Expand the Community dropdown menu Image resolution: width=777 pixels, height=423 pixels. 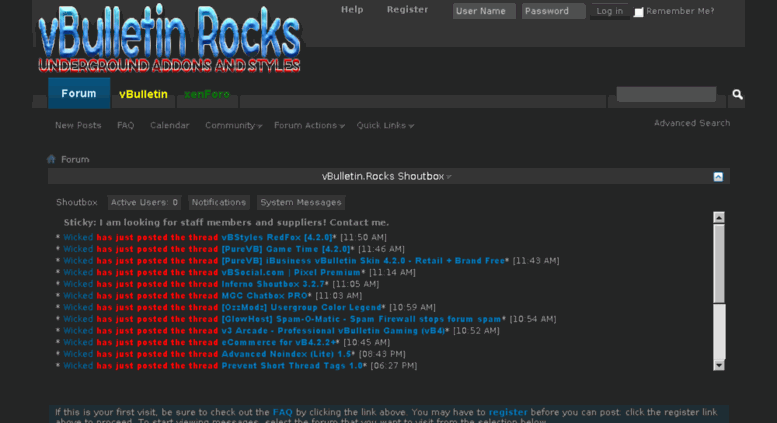click(x=233, y=125)
